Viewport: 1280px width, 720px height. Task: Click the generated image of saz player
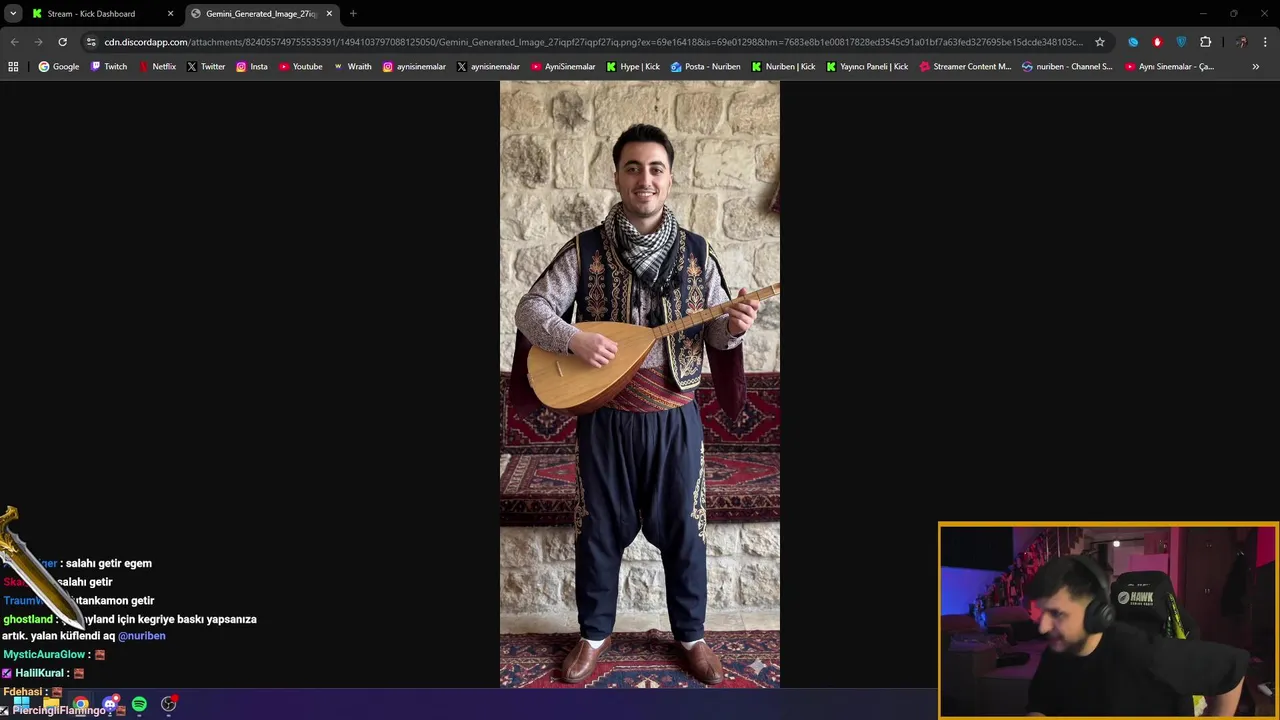coord(640,384)
